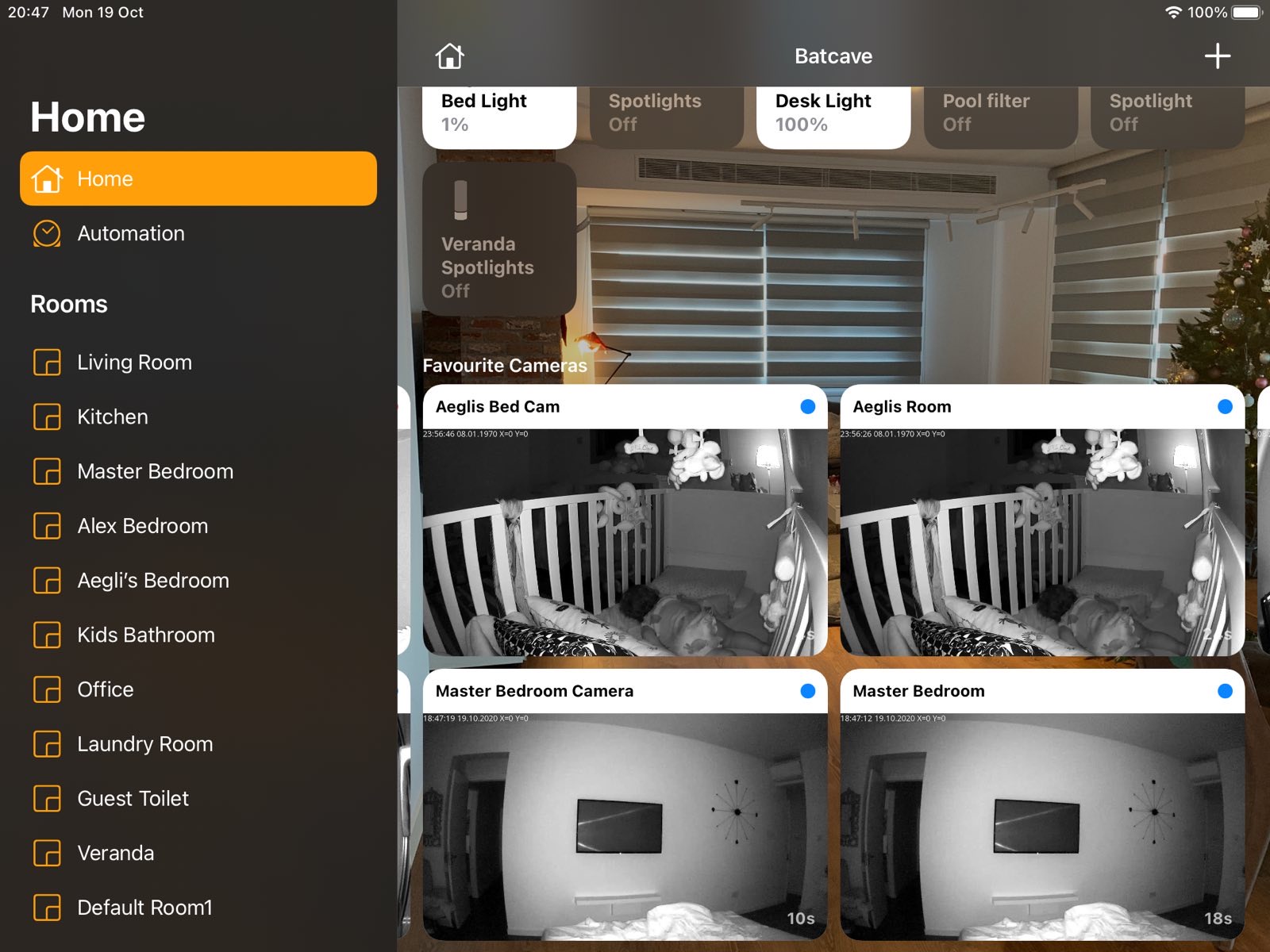Click the Master Bedroom room icon
The image size is (1270, 952).
pyautogui.click(x=47, y=471)
